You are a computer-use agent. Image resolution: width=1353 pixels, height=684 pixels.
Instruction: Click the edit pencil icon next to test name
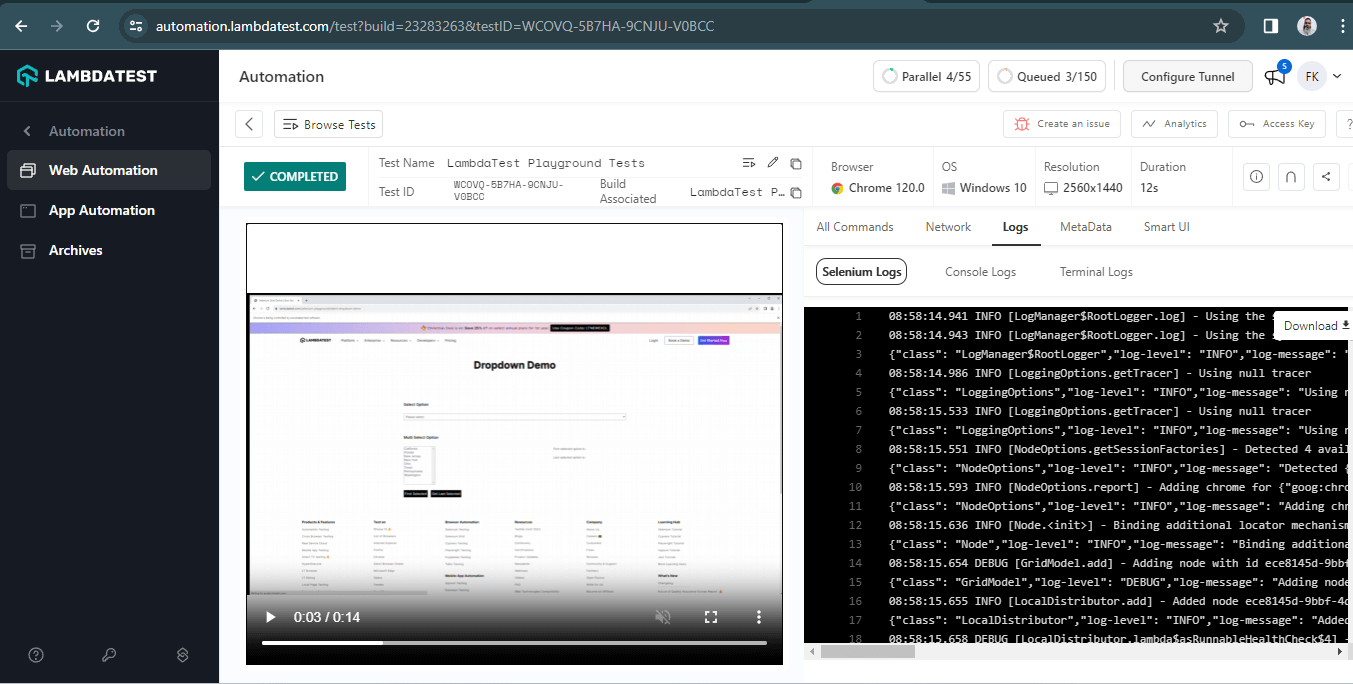pyautogui.click(x=772, y=162)
